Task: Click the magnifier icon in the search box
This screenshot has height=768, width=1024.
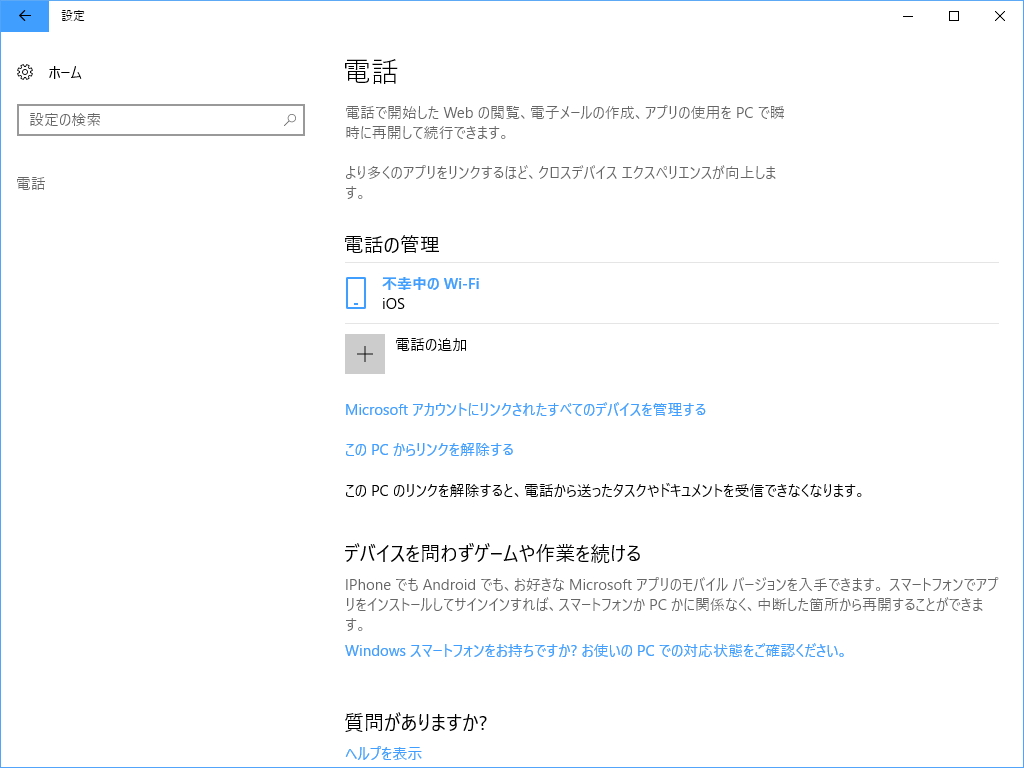Action: coord(288,120)
